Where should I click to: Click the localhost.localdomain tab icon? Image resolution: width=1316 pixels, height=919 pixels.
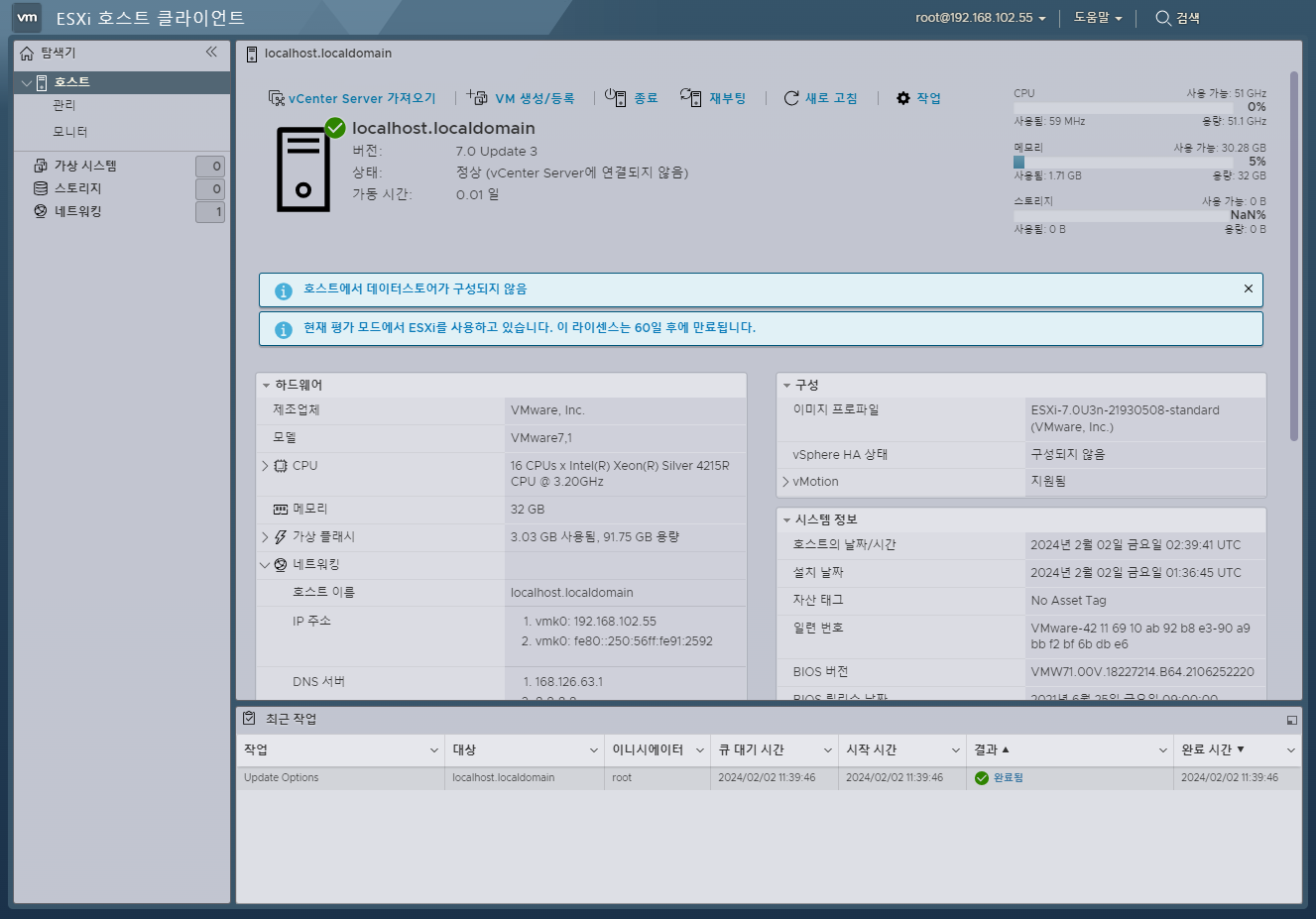[252, 54]
